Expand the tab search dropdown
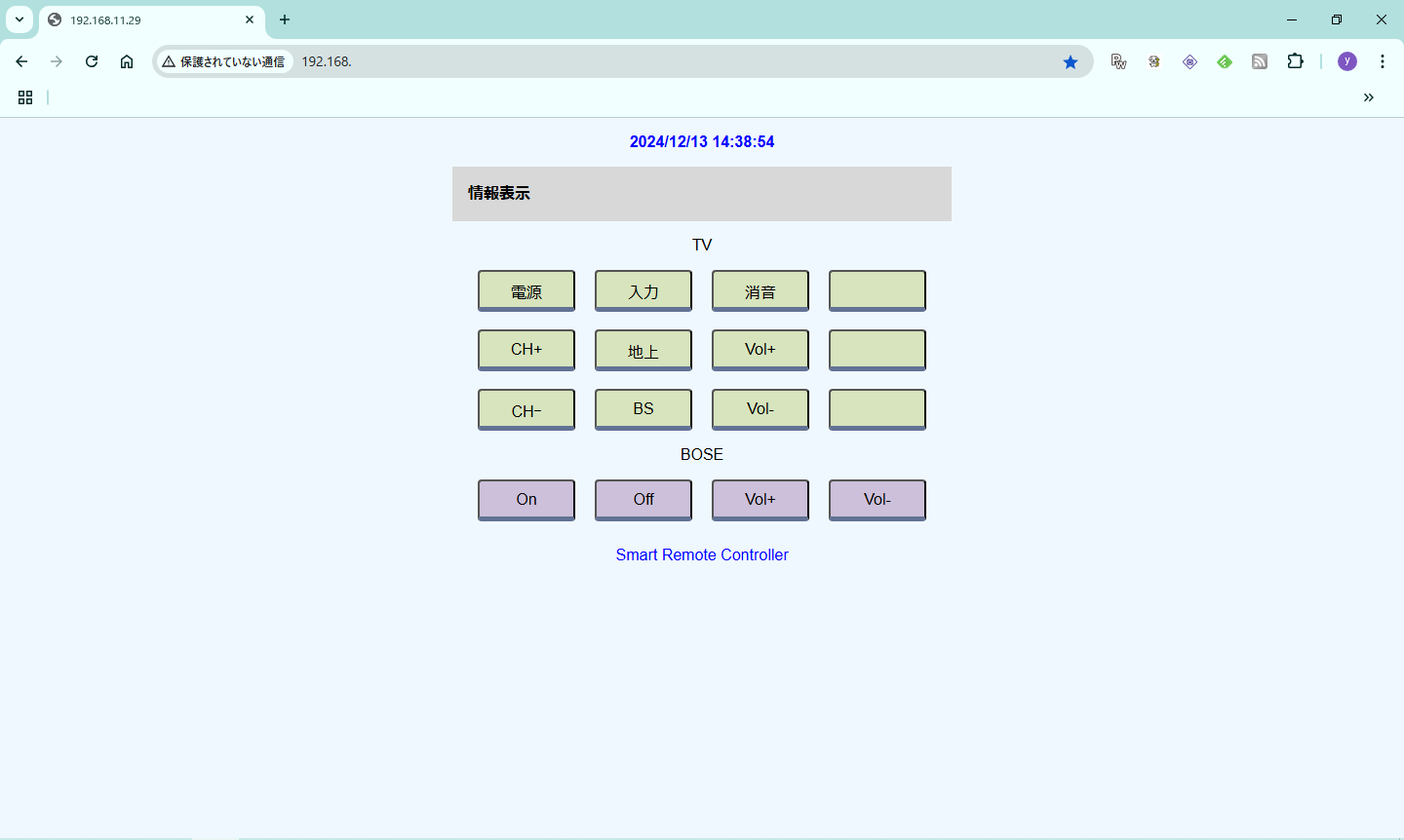The height and width of the screenshot is (840, 1404). click(19, 19)
